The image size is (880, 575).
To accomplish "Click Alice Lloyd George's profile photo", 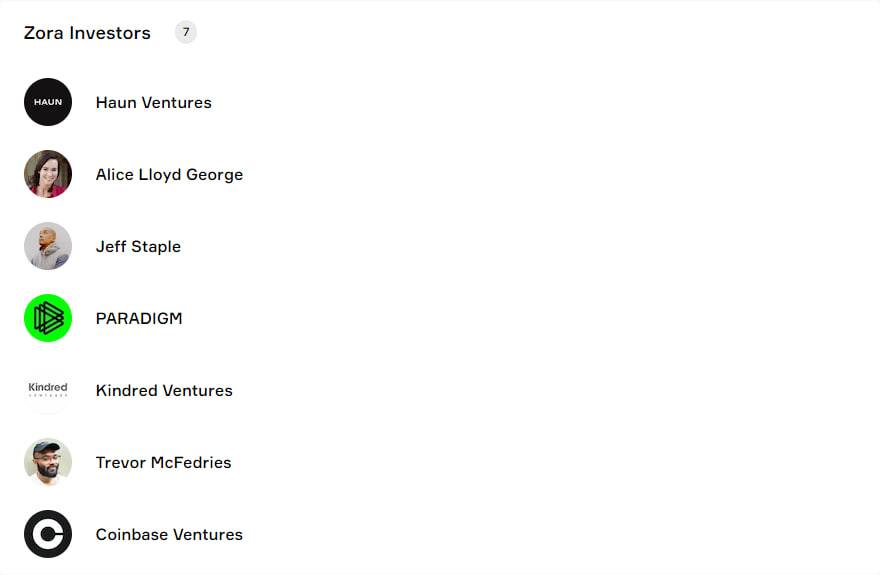I will point(48,174).
